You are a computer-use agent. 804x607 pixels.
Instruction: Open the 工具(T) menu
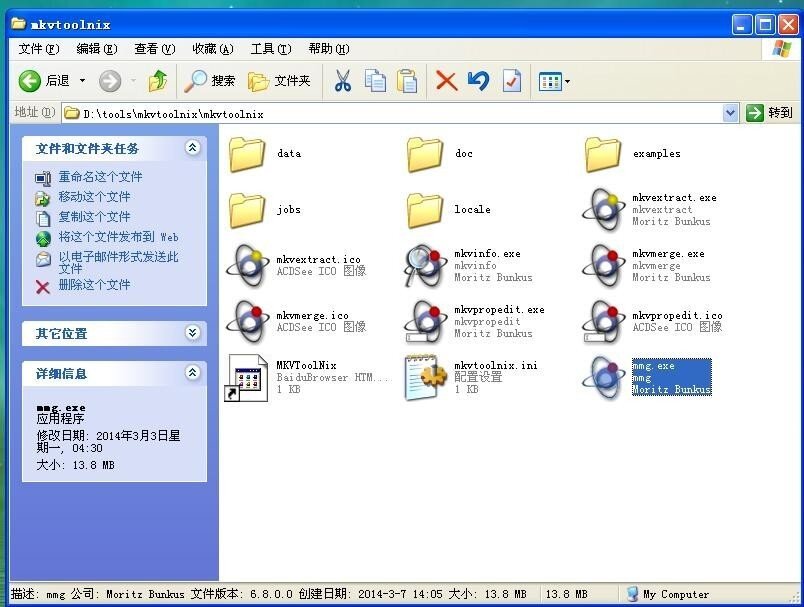270,49
